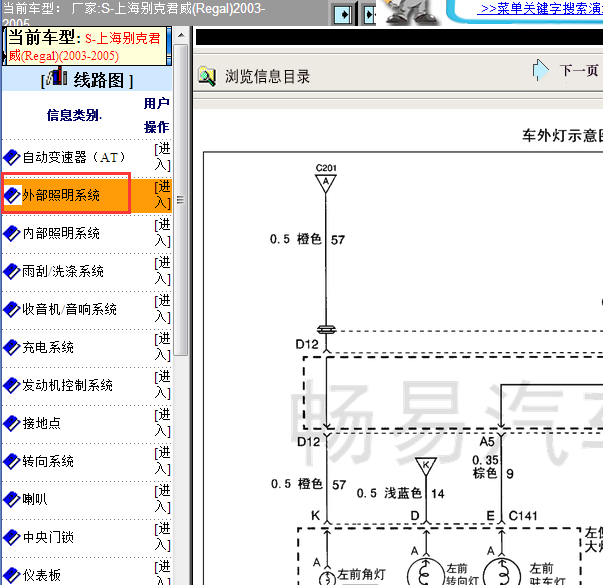The width and height of the screenshot is (603, 585).
Task: Select 喇叭 category
Action: [x=35, y=499]
